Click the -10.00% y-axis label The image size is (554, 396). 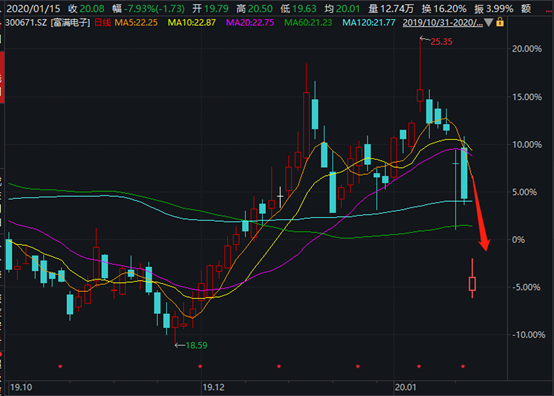click(529, 335)
